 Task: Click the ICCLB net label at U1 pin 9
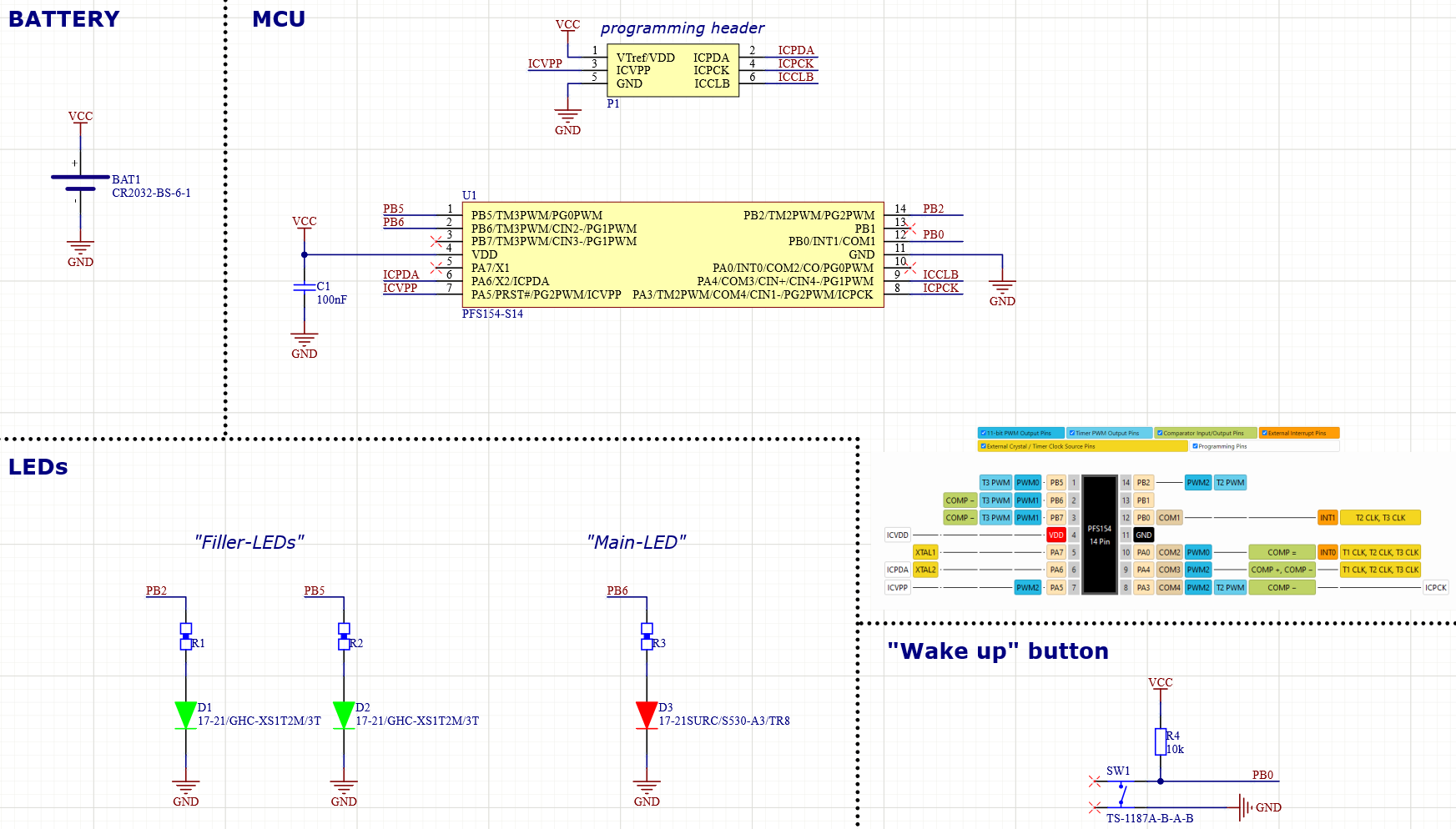coord(940,274)
